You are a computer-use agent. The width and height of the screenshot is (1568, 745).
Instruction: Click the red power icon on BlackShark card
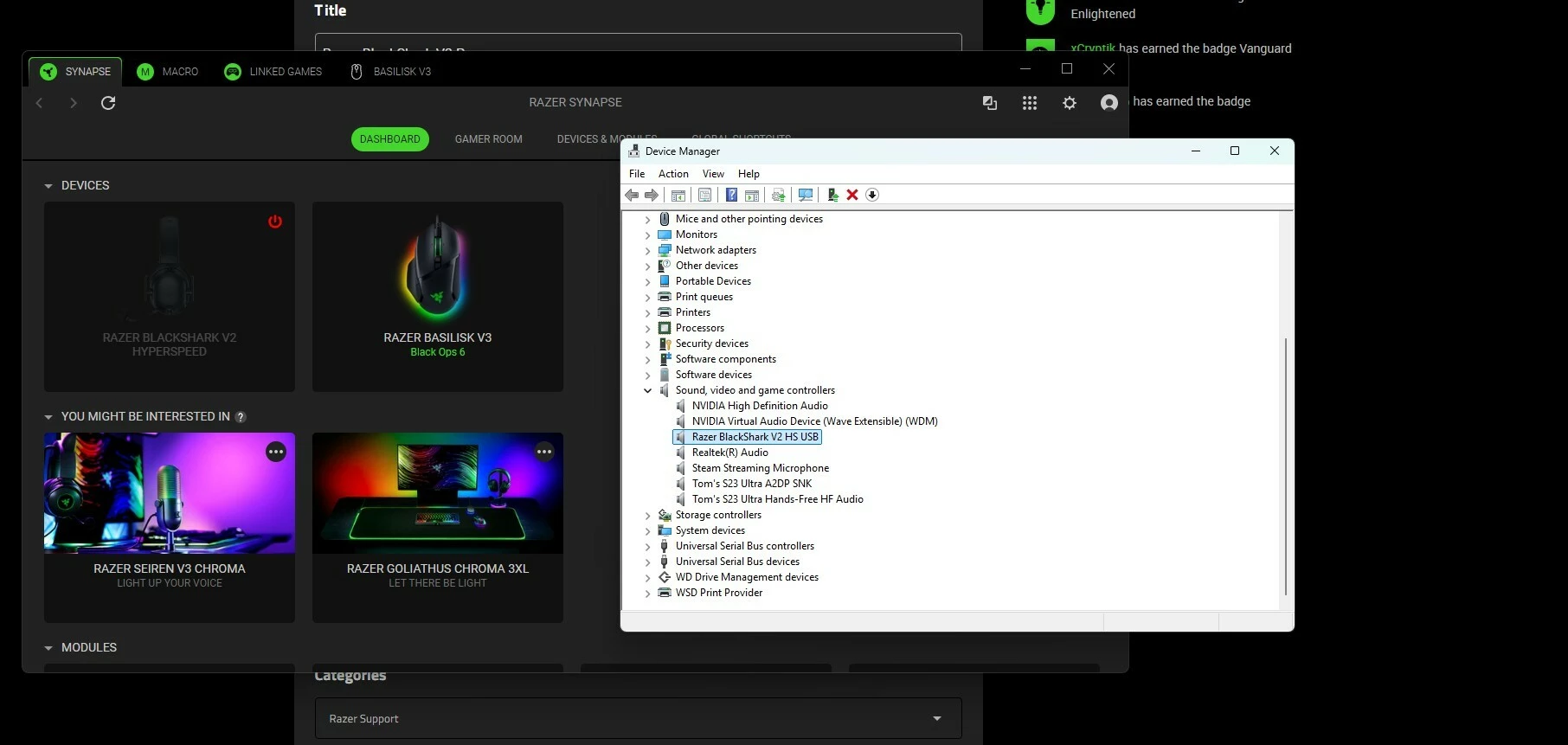coord(275,222)
